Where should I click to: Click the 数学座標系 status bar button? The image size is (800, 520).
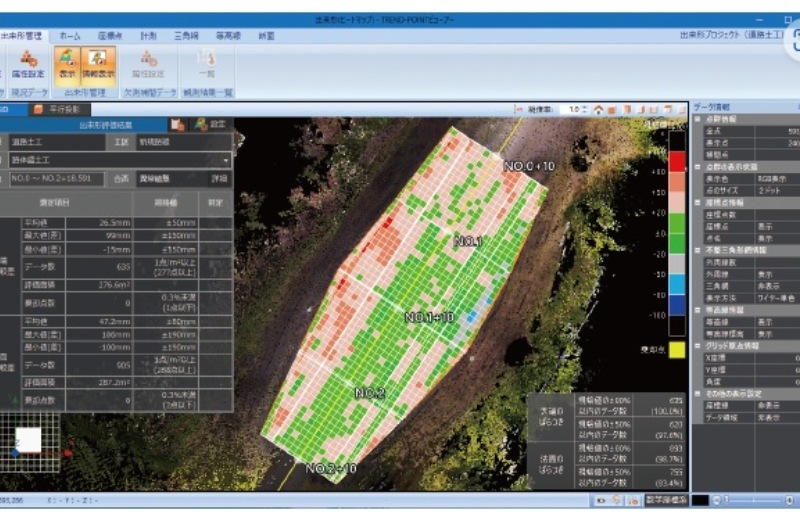(666, 501)
